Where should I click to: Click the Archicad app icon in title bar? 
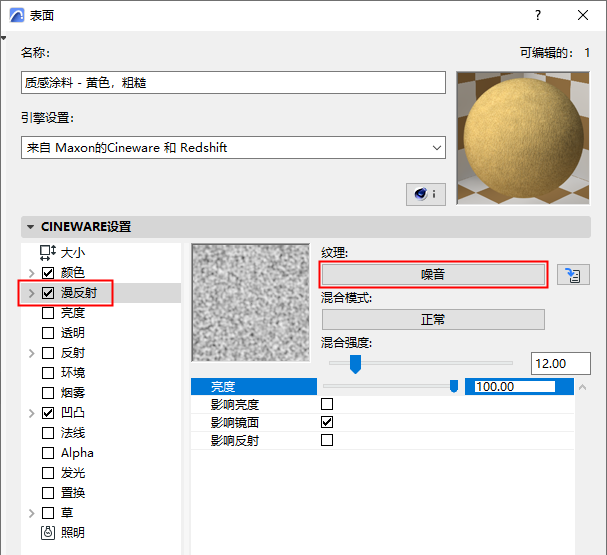coord(17,15)
